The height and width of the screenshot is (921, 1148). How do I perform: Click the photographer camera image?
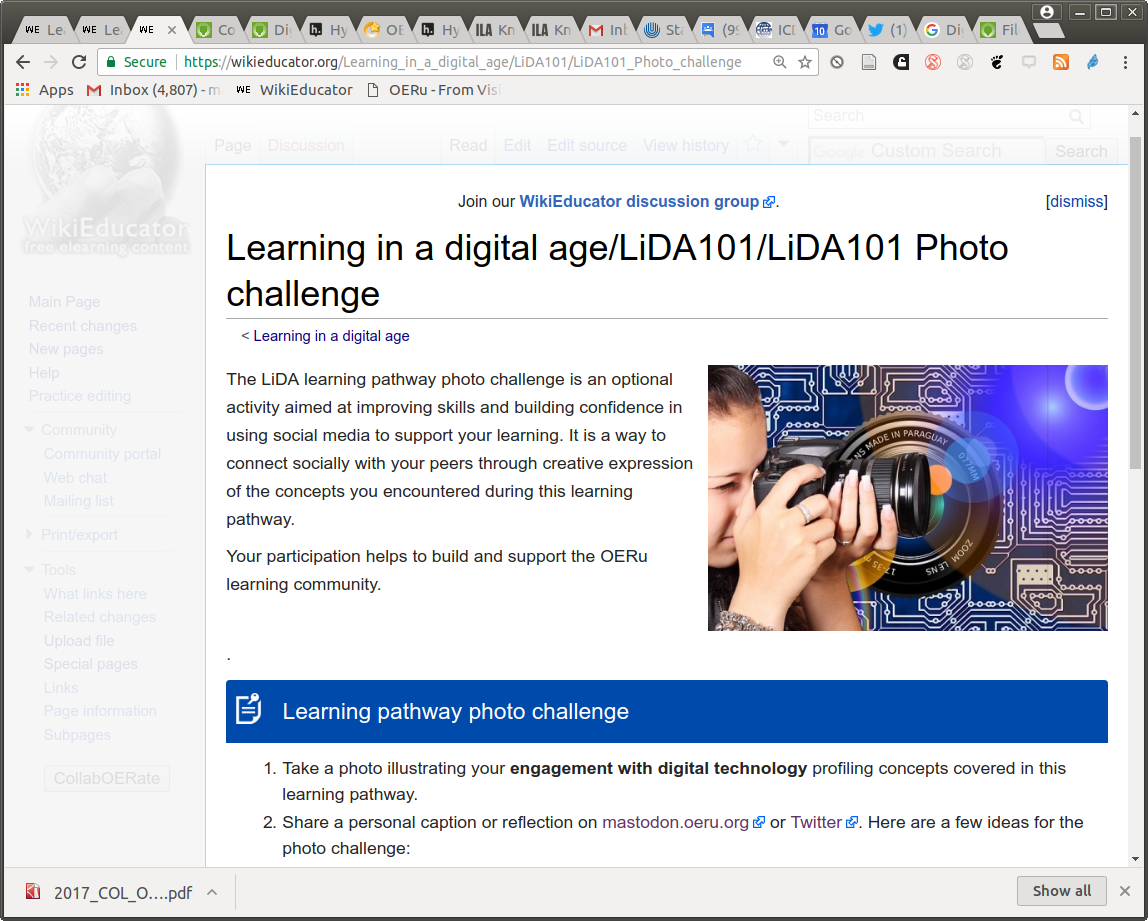(x=907, y=497)
